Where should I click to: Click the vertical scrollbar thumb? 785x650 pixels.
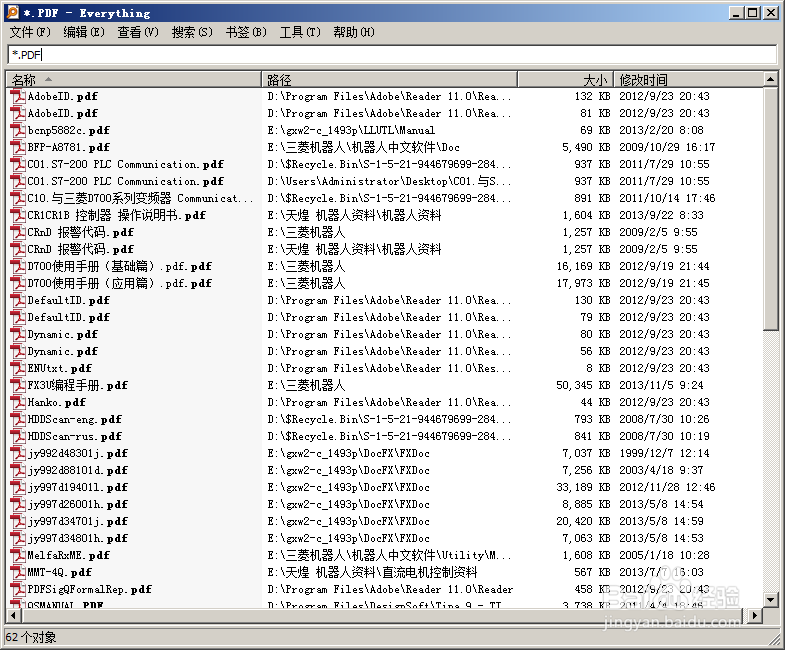tap(770, 209)
